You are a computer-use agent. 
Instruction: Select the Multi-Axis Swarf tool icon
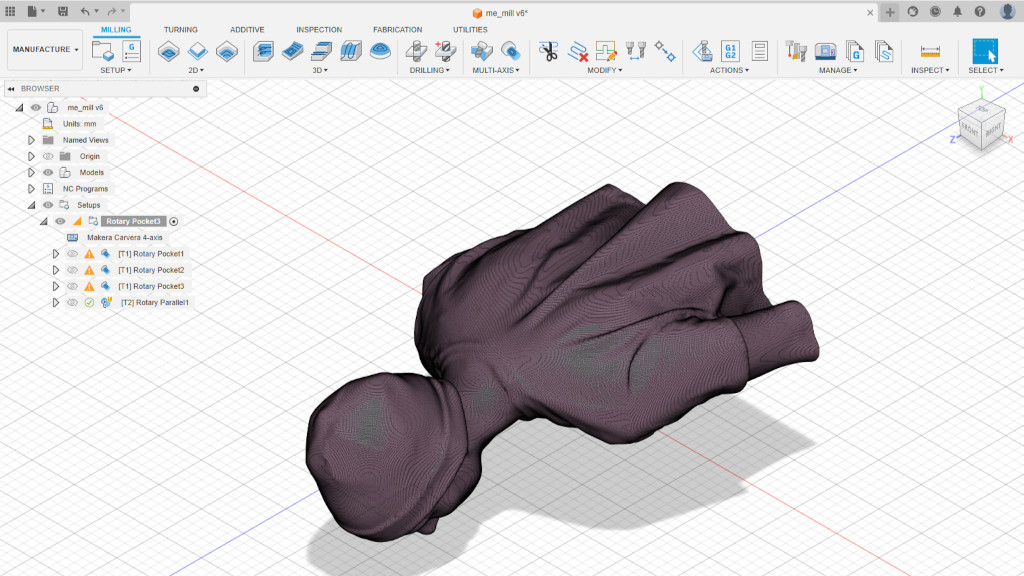[x=481, y=51]
